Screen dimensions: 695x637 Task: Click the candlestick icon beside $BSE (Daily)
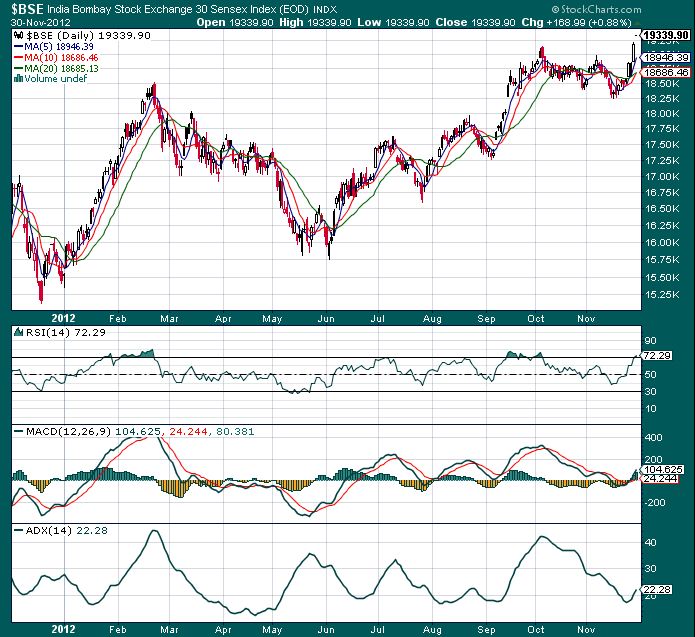pyautogui.click(x=19, y=35)
